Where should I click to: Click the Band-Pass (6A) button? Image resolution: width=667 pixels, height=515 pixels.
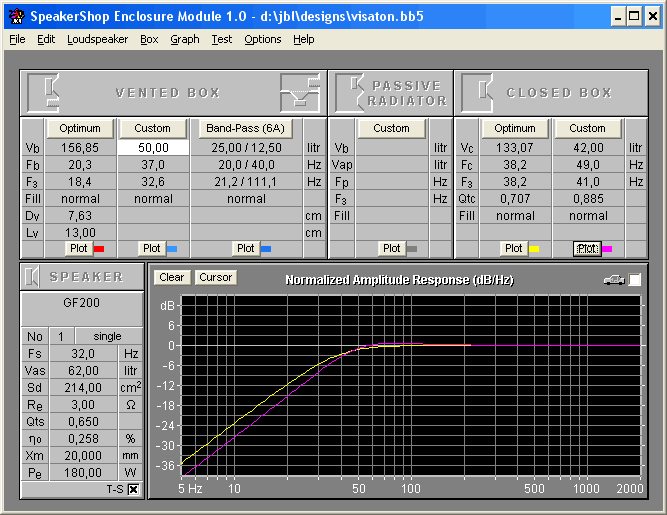(245, 128)
